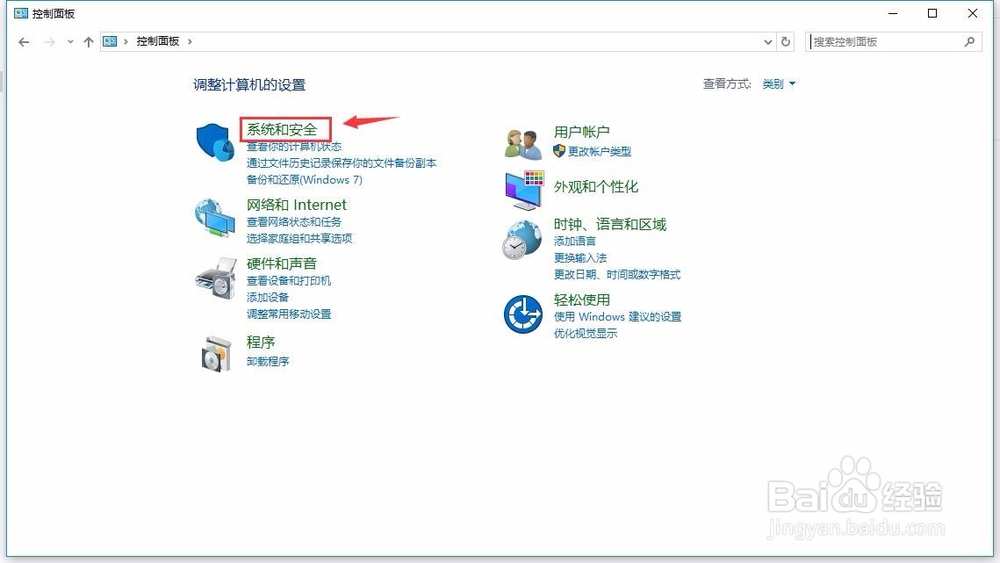Screen dimensions: 1000x563
Task: Open 查看你的计算机状态
Action: [294, 147]
